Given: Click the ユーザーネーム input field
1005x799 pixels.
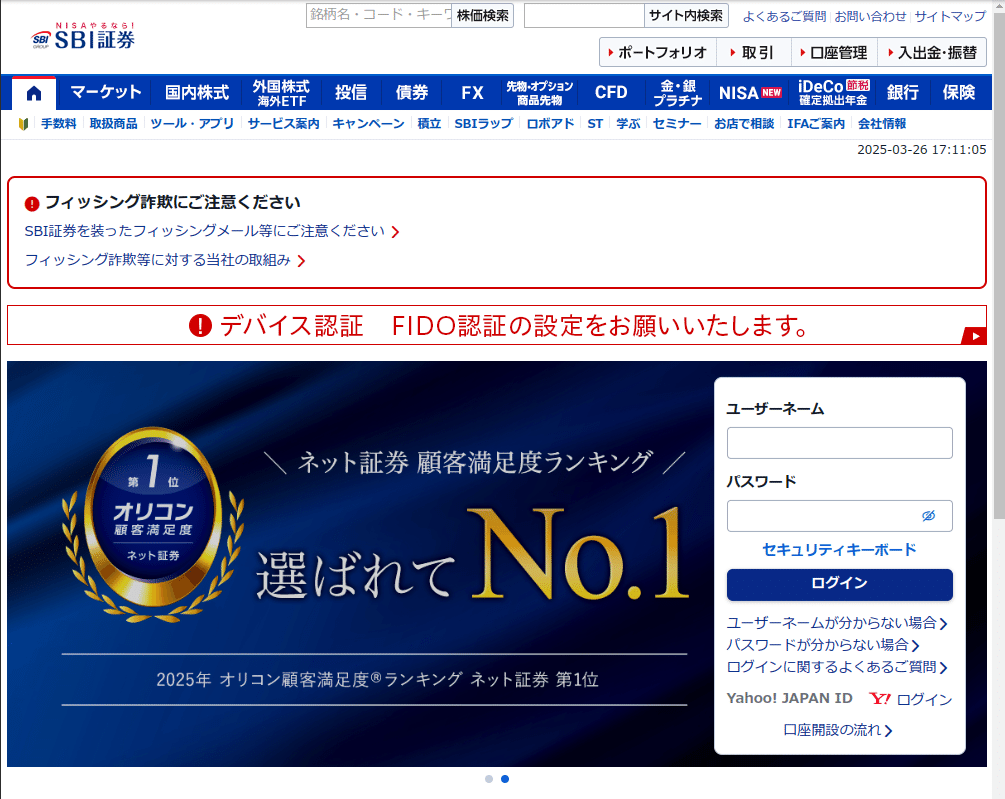Looking at the screenshot, I should pos(839,442).
